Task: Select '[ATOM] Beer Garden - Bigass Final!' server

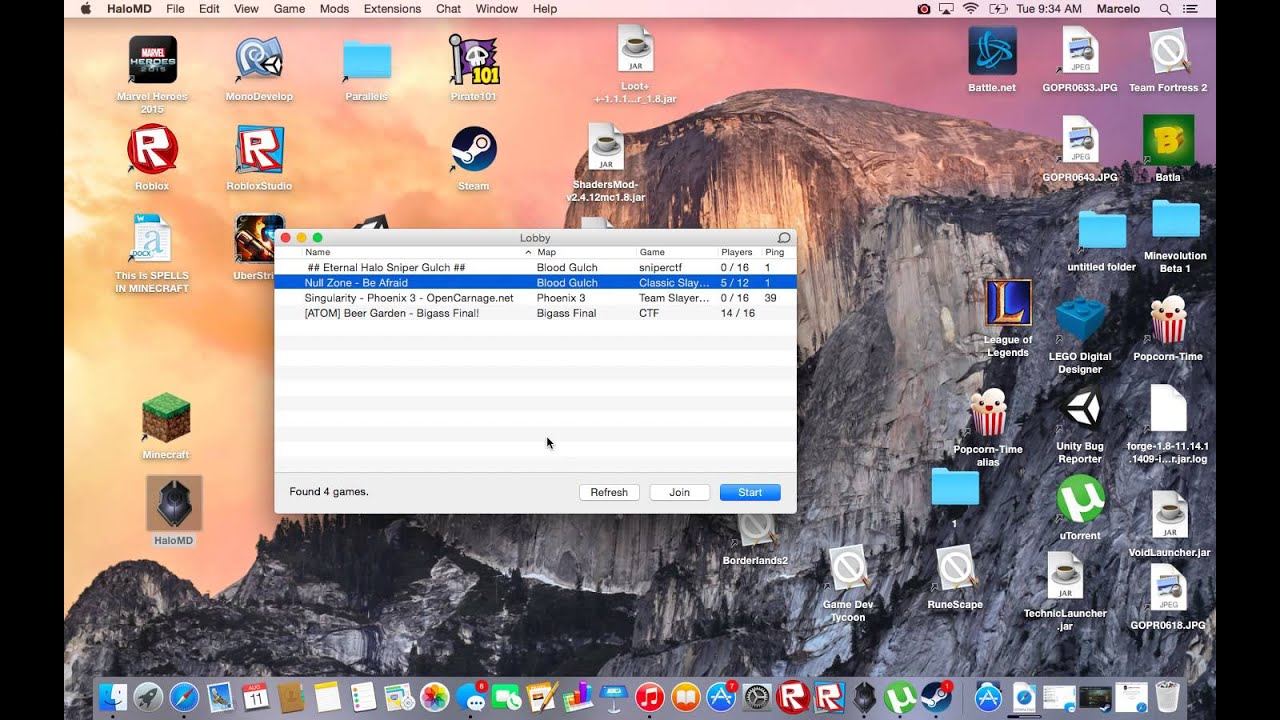Action: [535, 313]
